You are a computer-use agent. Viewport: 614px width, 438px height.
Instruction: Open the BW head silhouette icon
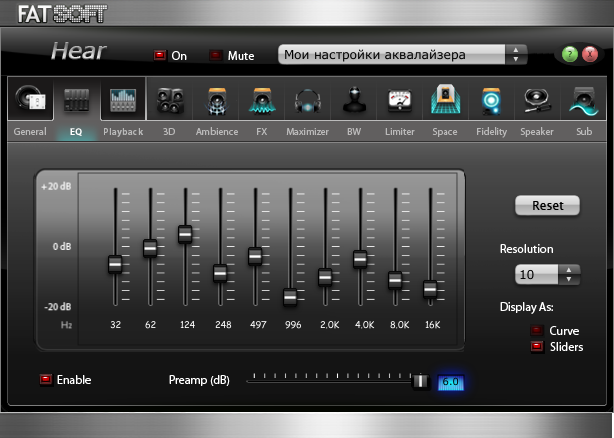tap(354, 99)
